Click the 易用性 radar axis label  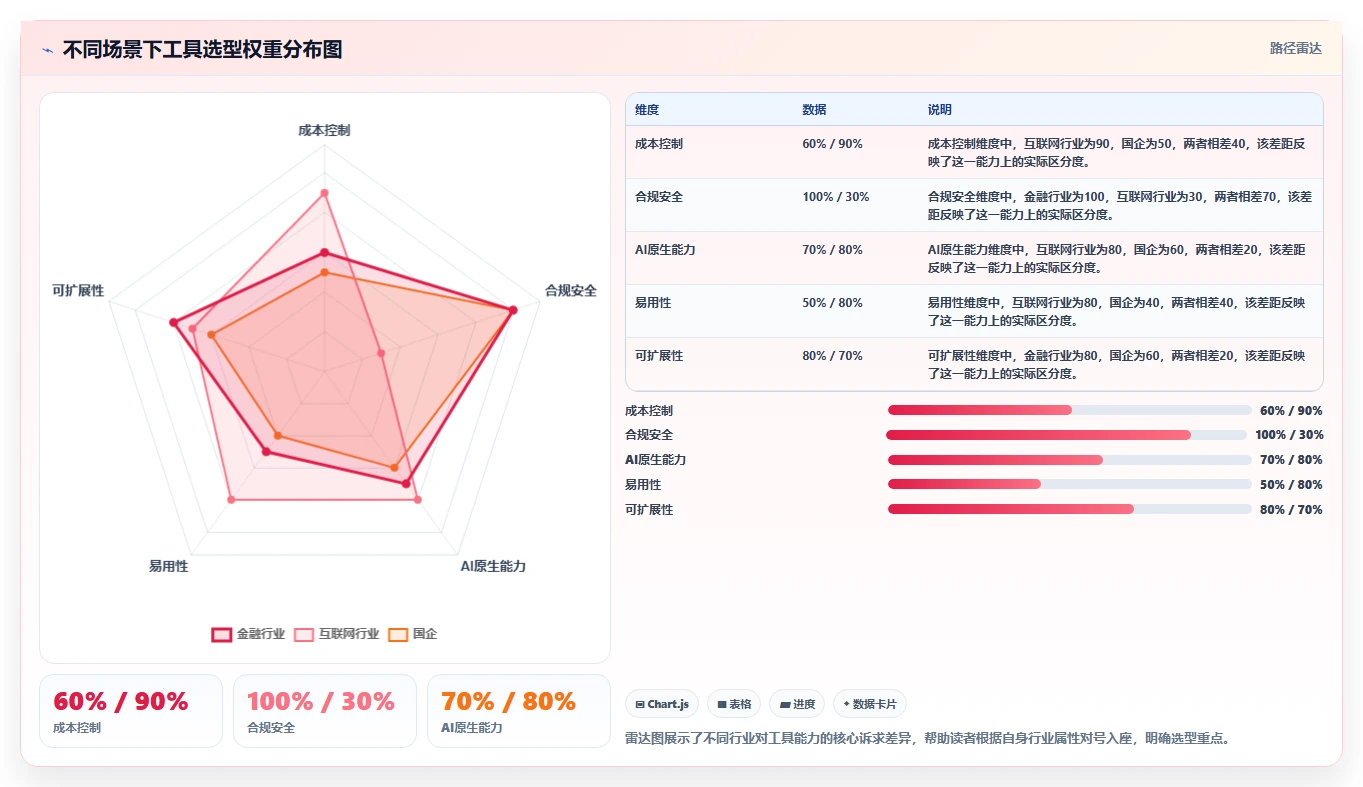(168, 566)
